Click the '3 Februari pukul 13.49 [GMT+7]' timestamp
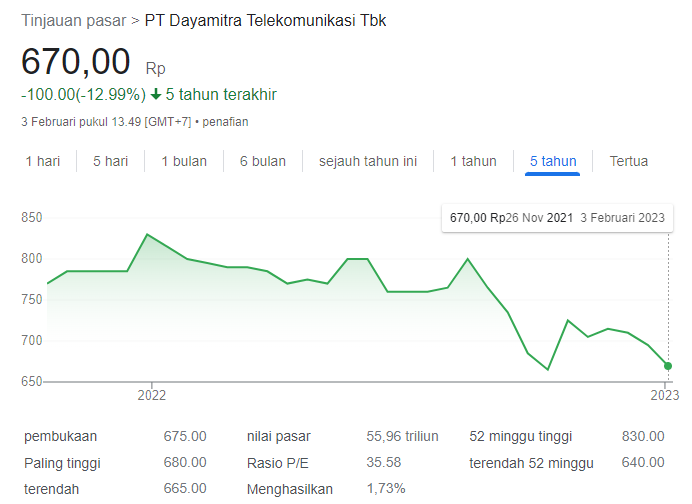Screen dimensions: 692x504 click(106, 122)
